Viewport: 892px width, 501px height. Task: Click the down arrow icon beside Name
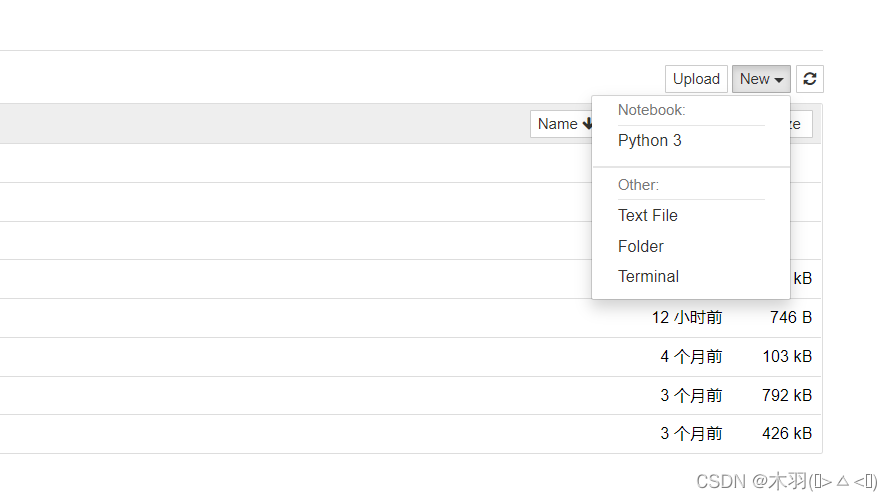(588, 123)
